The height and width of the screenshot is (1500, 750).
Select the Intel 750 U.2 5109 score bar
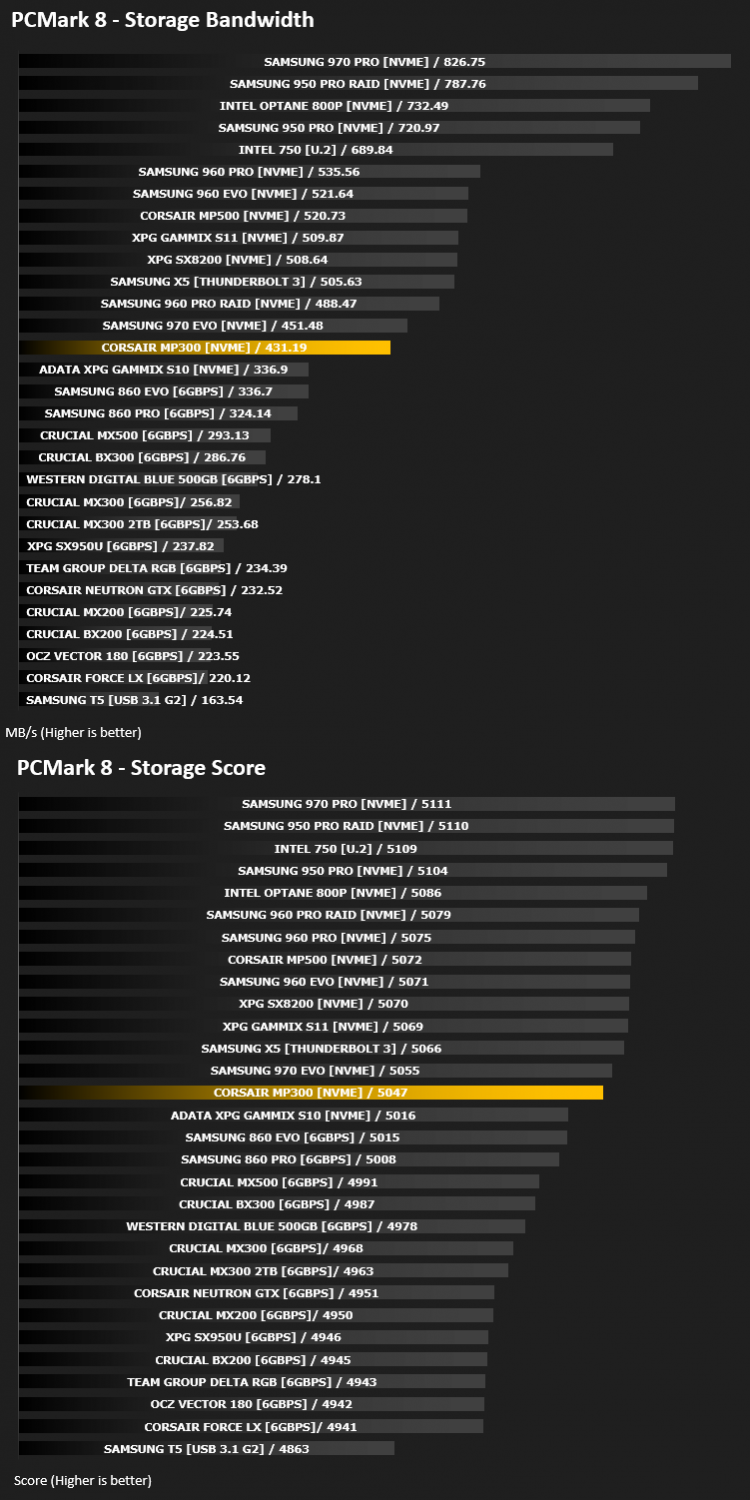tap(346, 847)
